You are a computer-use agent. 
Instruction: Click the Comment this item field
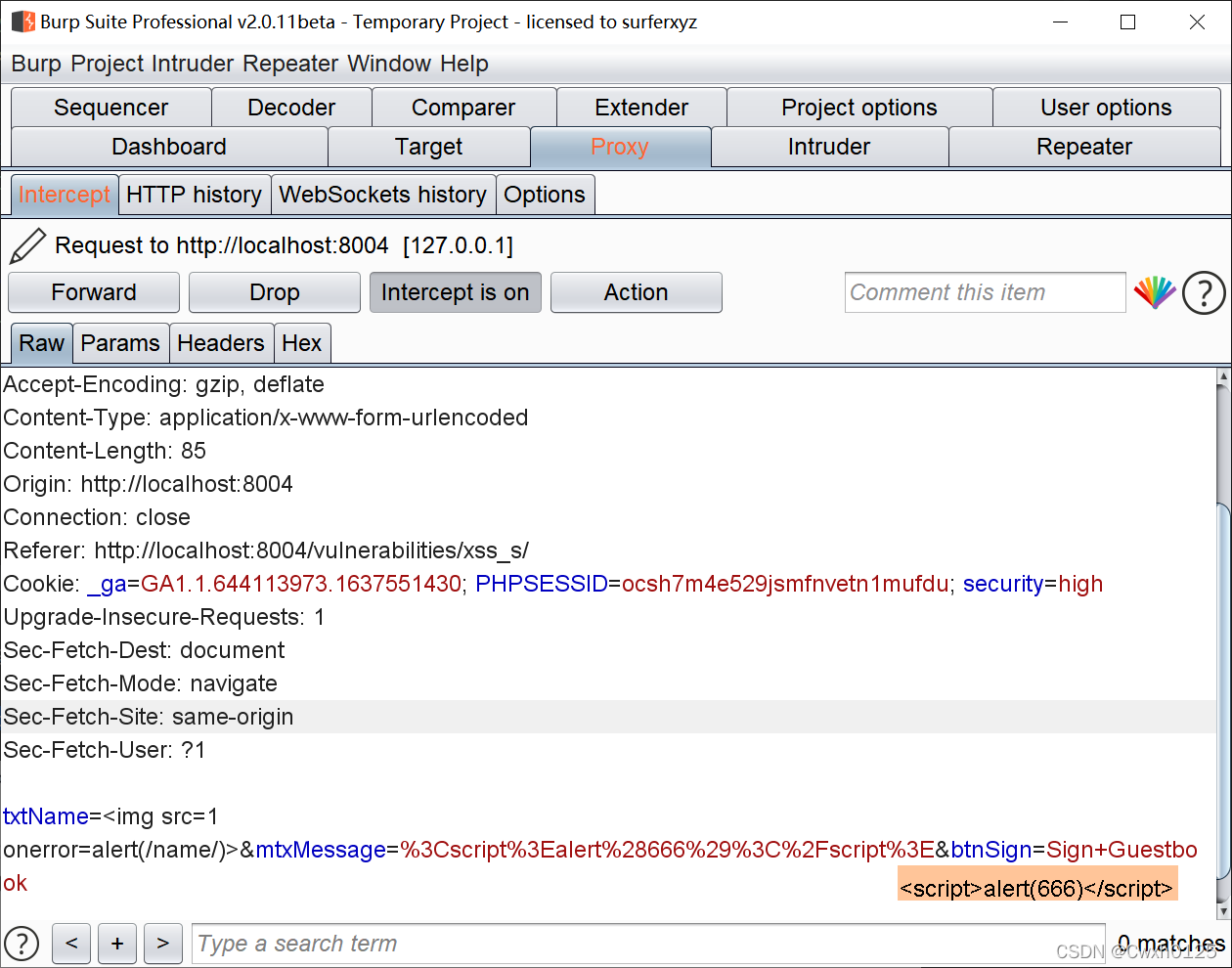(986, 292)
